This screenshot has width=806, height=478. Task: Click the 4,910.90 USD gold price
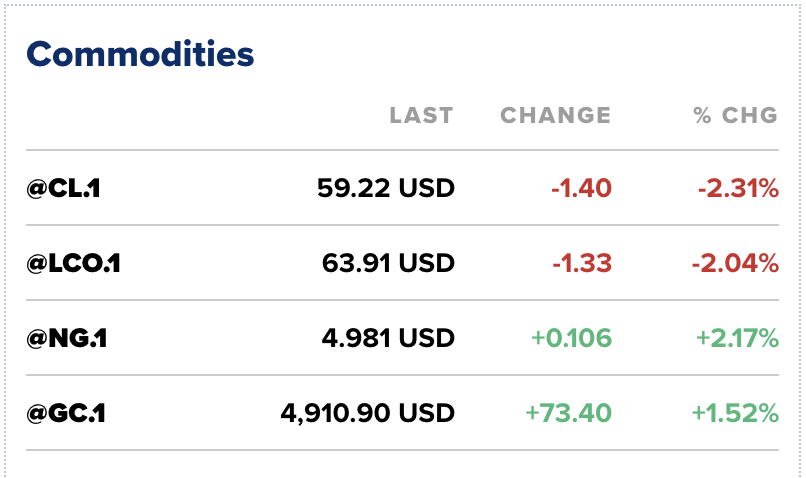(367, 413)
